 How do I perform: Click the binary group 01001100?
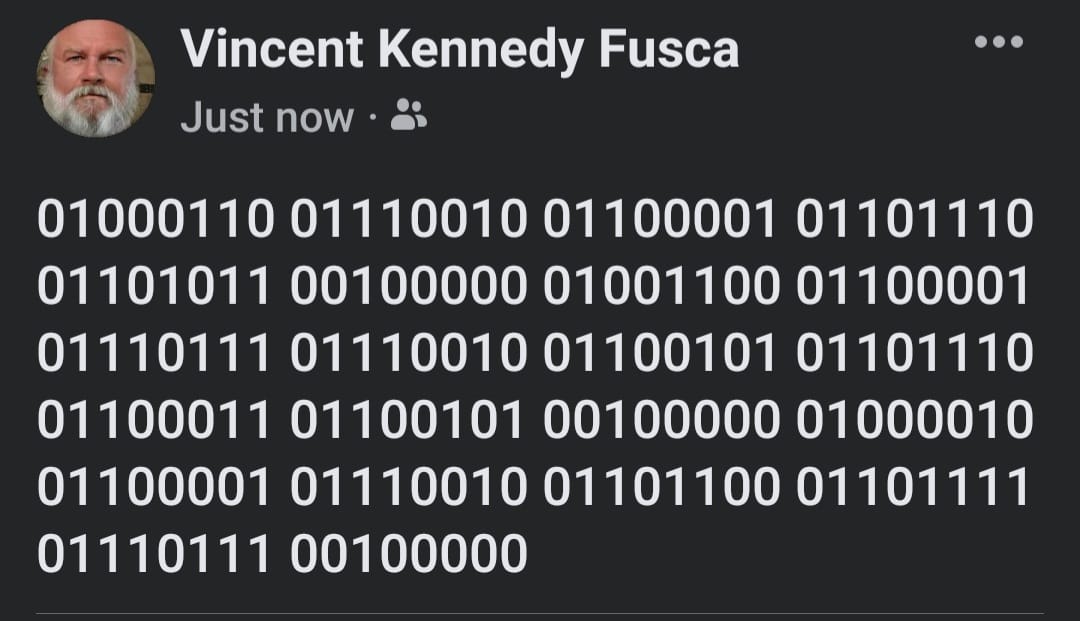pyautogui.click(x=661, y=287)
